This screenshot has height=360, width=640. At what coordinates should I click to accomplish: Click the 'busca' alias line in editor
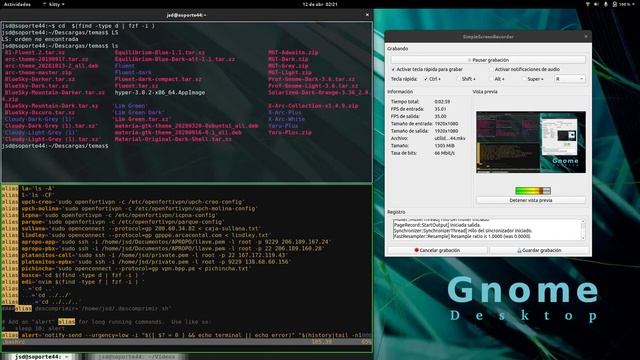pyautogui.click(x=73, y=276)
